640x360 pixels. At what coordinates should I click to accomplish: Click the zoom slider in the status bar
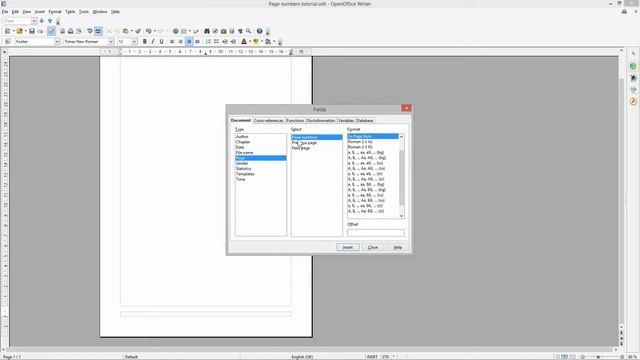point(598,357)
